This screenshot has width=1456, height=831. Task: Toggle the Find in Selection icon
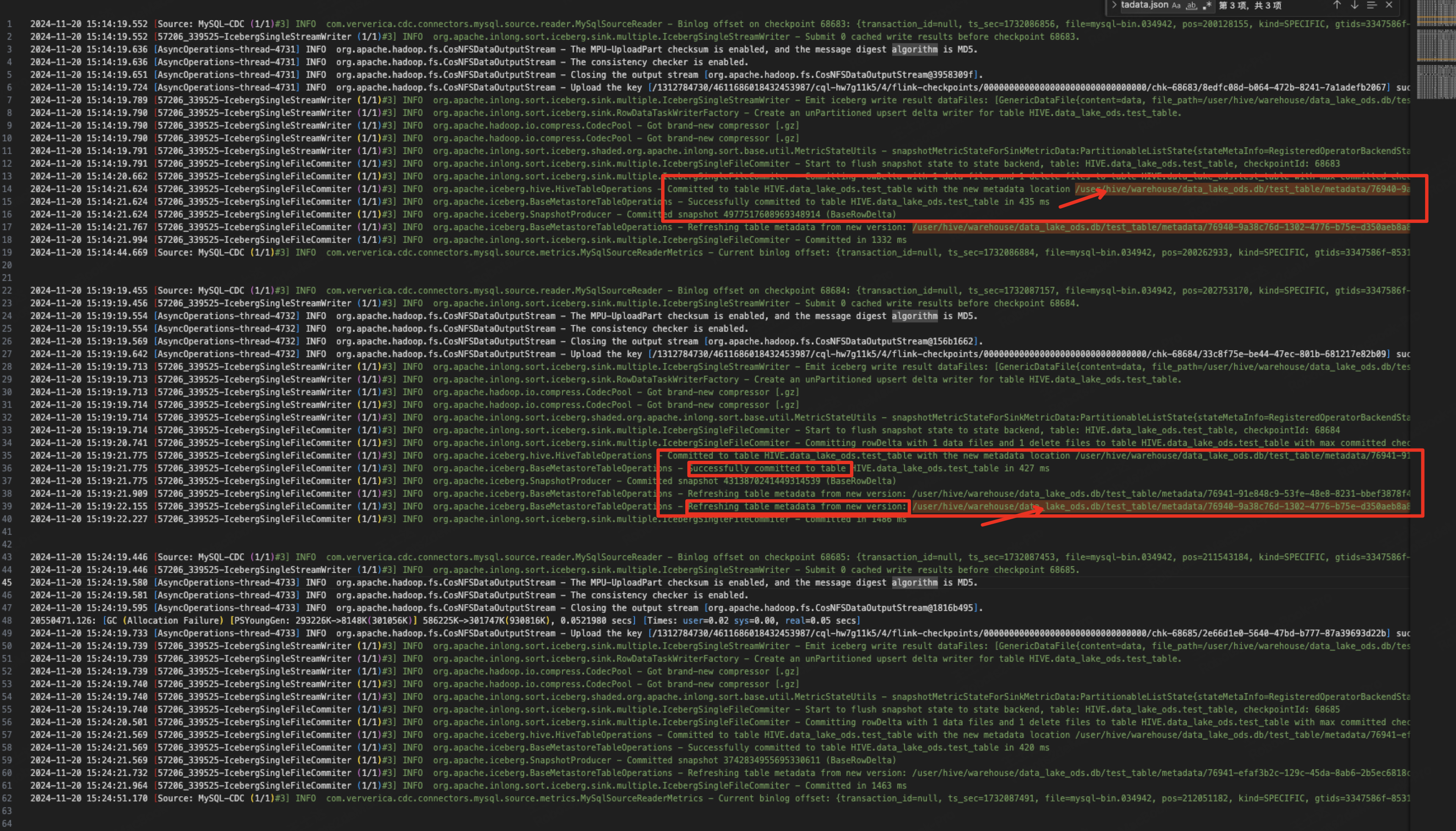tap(1372, 5)
